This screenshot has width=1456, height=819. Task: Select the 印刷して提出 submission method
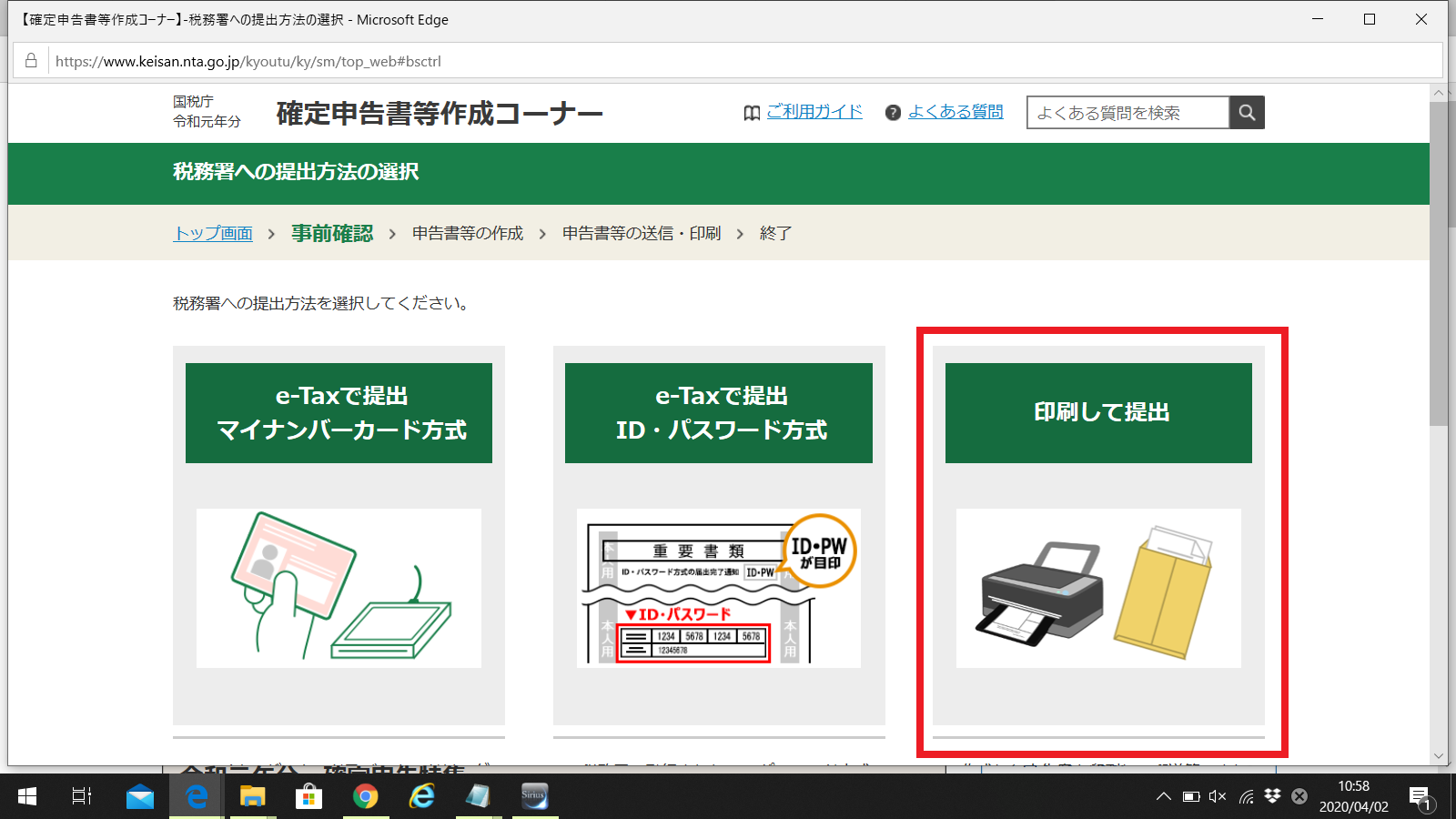point(1098,412)
